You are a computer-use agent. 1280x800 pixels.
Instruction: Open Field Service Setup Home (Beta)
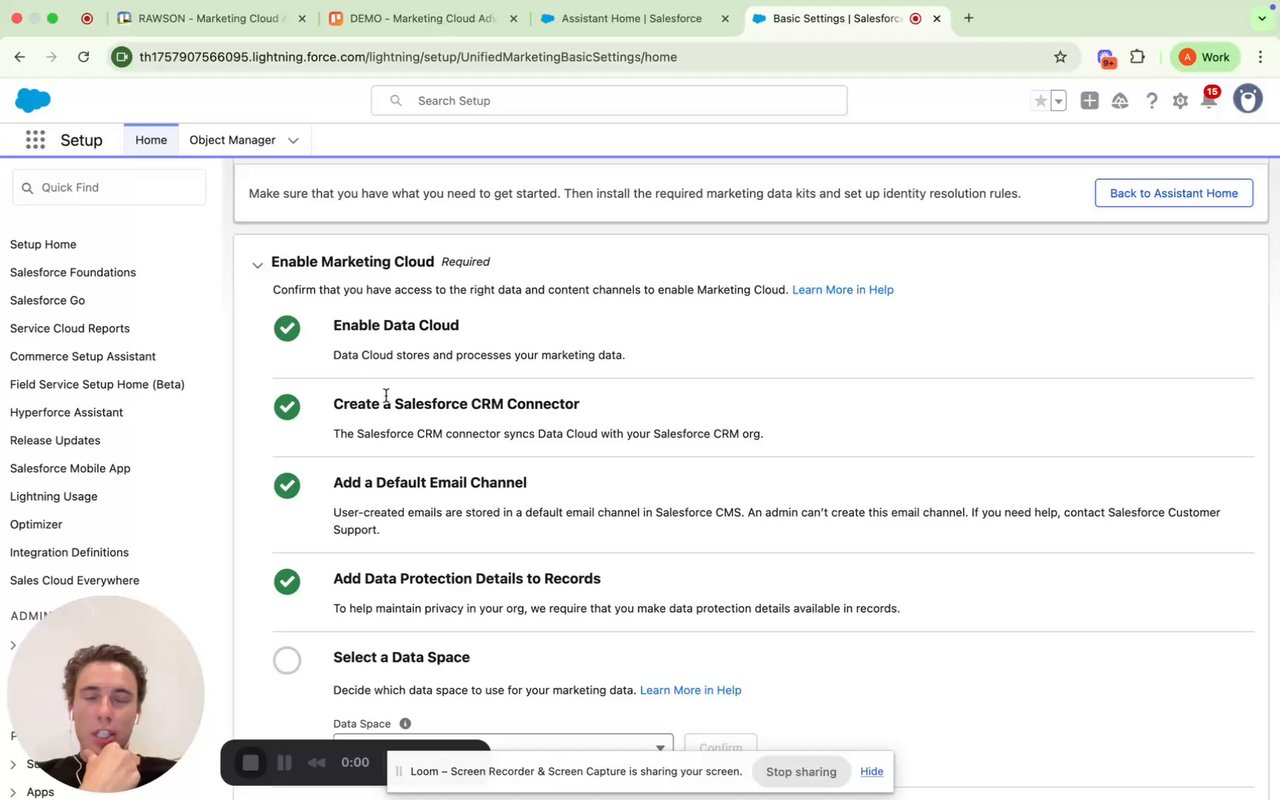coord(97,384)
